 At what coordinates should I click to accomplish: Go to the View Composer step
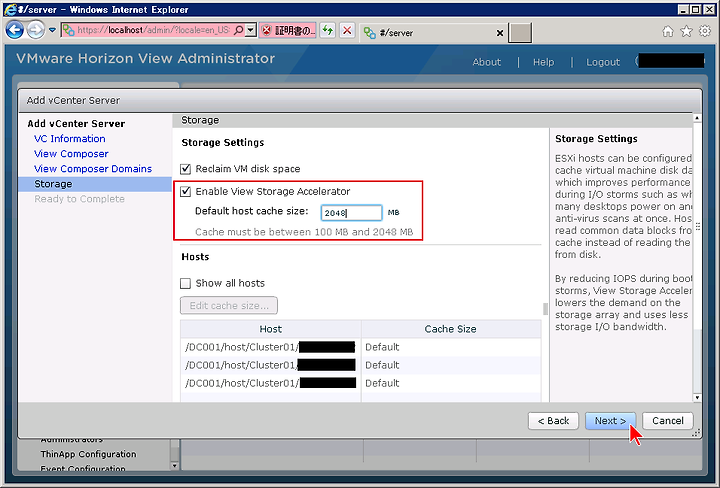[x=71, y=154]
